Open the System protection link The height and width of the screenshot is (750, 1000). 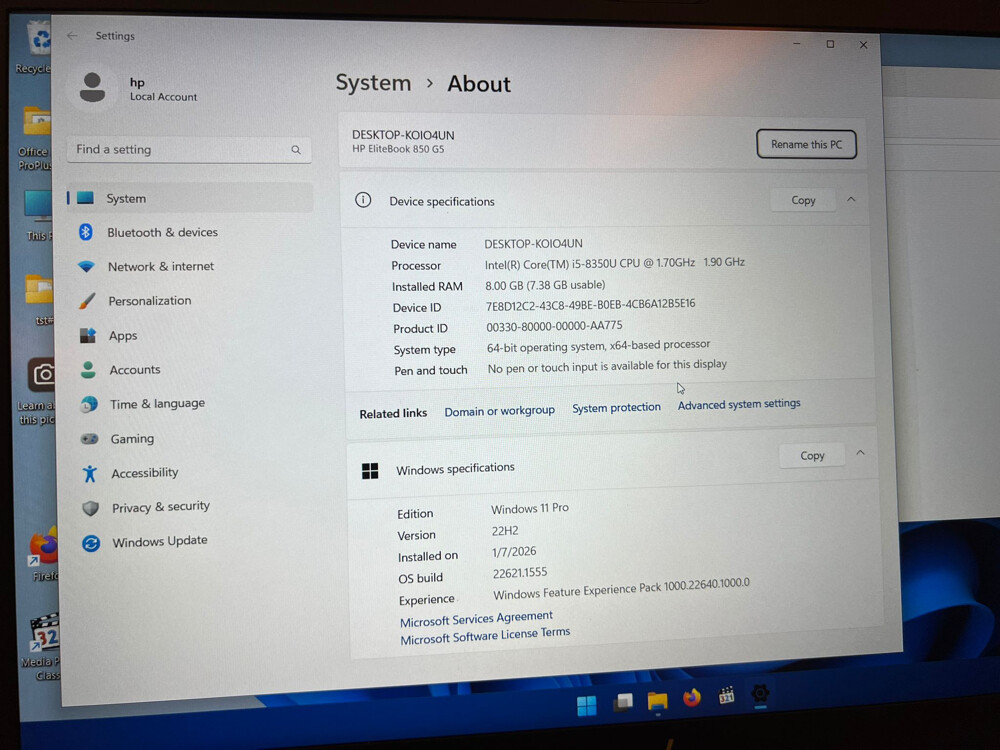coord(616,408)
